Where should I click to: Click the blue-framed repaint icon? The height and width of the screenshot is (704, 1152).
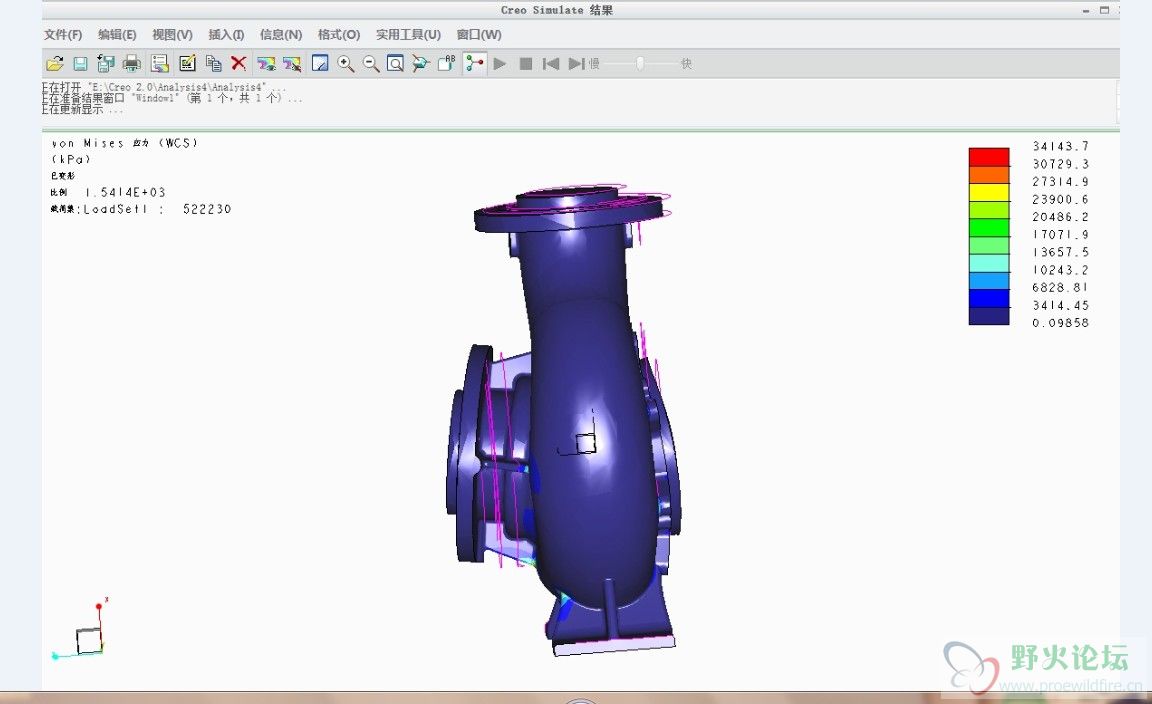coord(320,64)
